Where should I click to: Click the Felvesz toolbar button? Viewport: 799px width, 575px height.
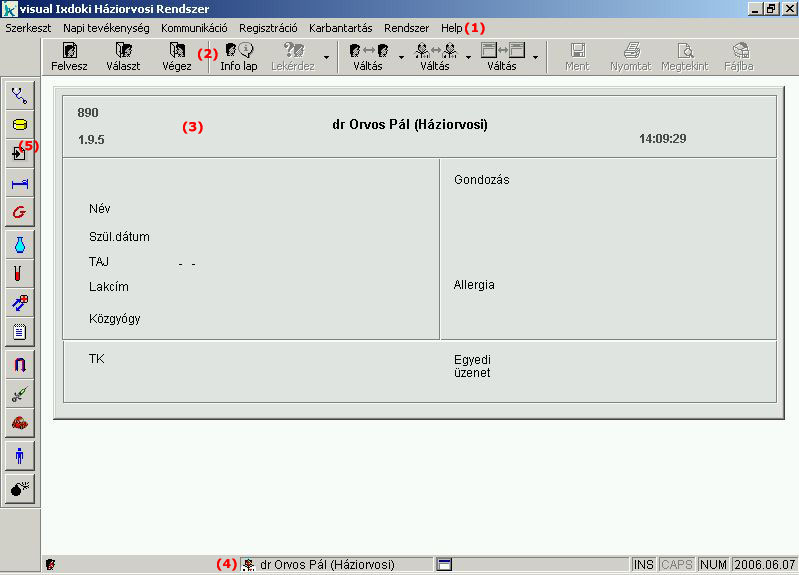click(x=69, y=57)
